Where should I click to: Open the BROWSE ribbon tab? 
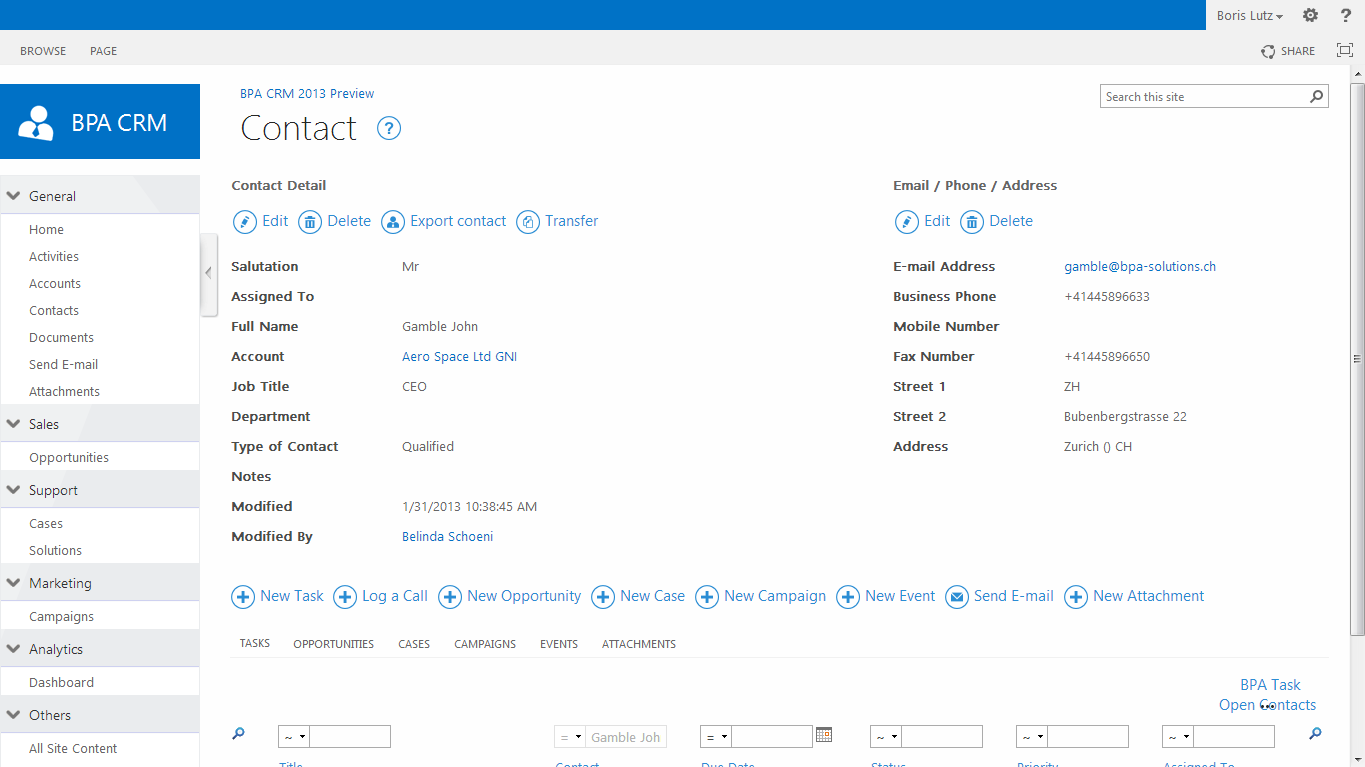pyautogui.click(x=43, y=51)
